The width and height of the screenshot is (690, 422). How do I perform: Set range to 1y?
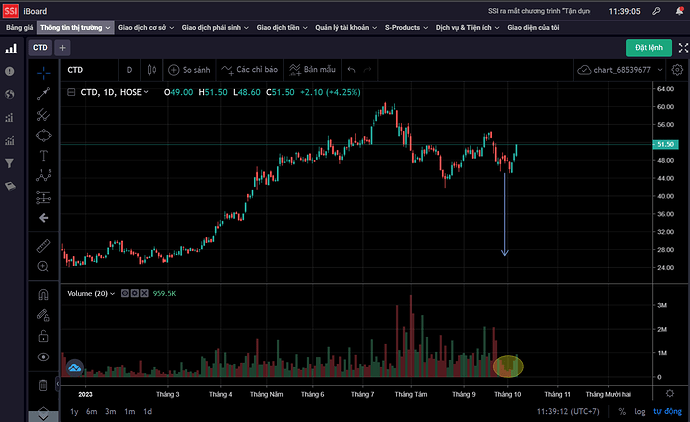pos(74,411)
